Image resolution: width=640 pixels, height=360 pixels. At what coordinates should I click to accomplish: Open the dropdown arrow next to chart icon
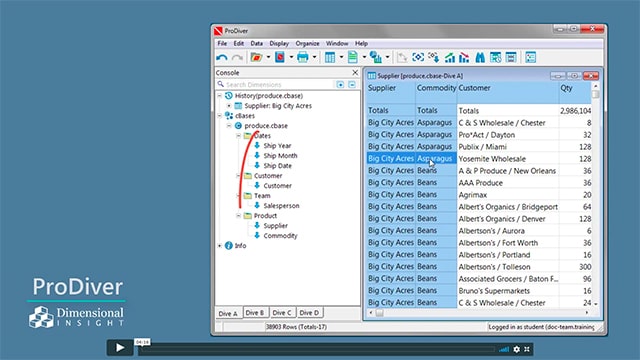coord(387,58)
